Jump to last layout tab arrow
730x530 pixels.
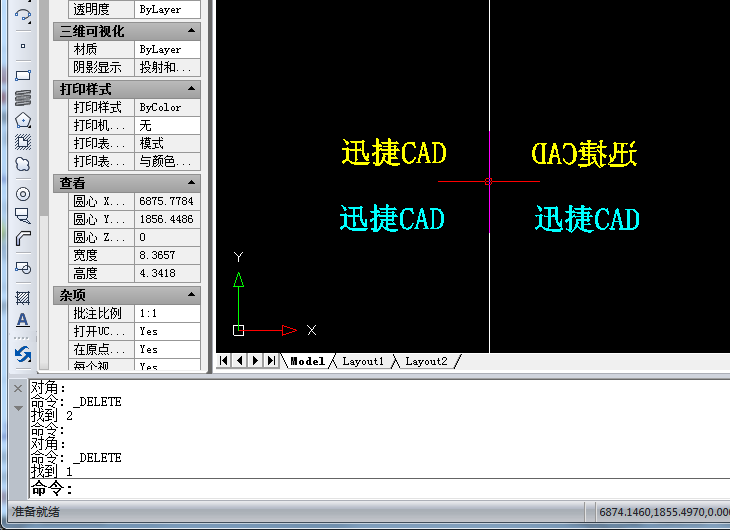click(271, 360)
